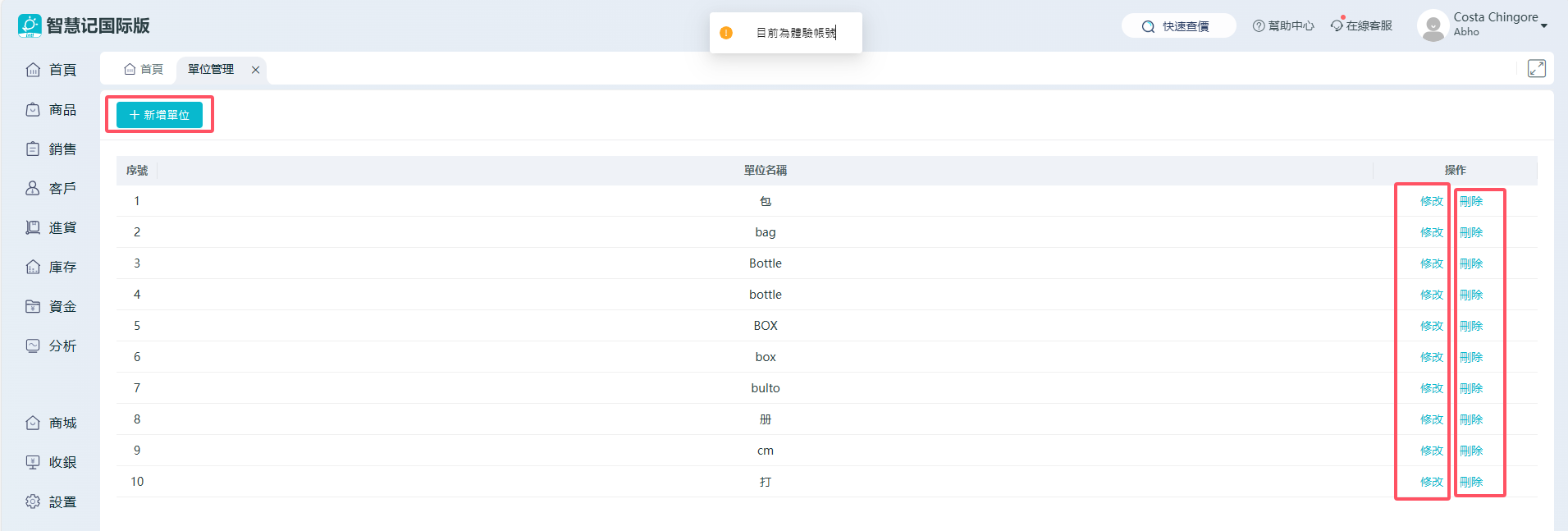Click the 單位名稱 column header
The width and height of the screenshot is (1568, 531).
pyautogui.click(x=765, y=171)
